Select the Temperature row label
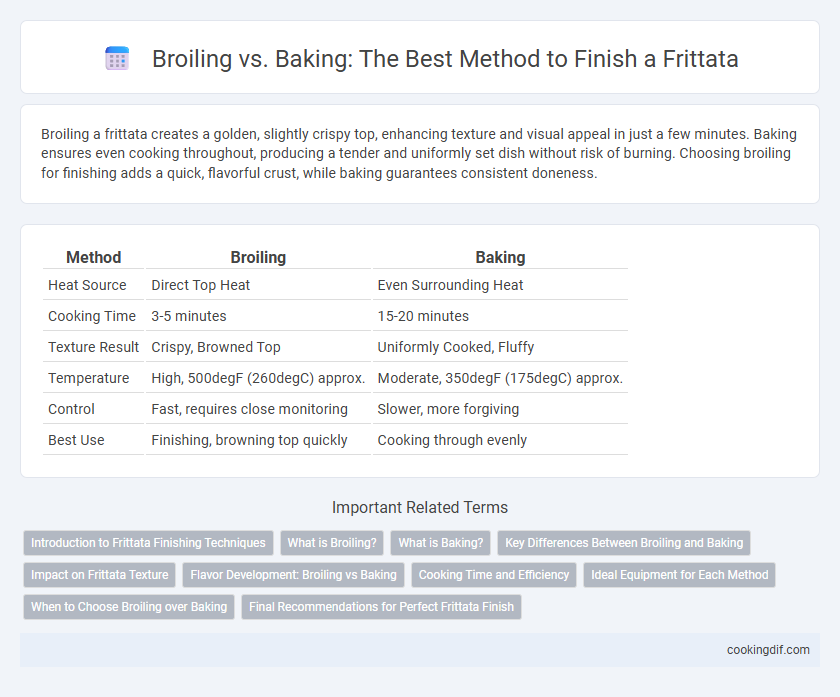This screenshot has width=840, height=697. (x=88, y=378)
